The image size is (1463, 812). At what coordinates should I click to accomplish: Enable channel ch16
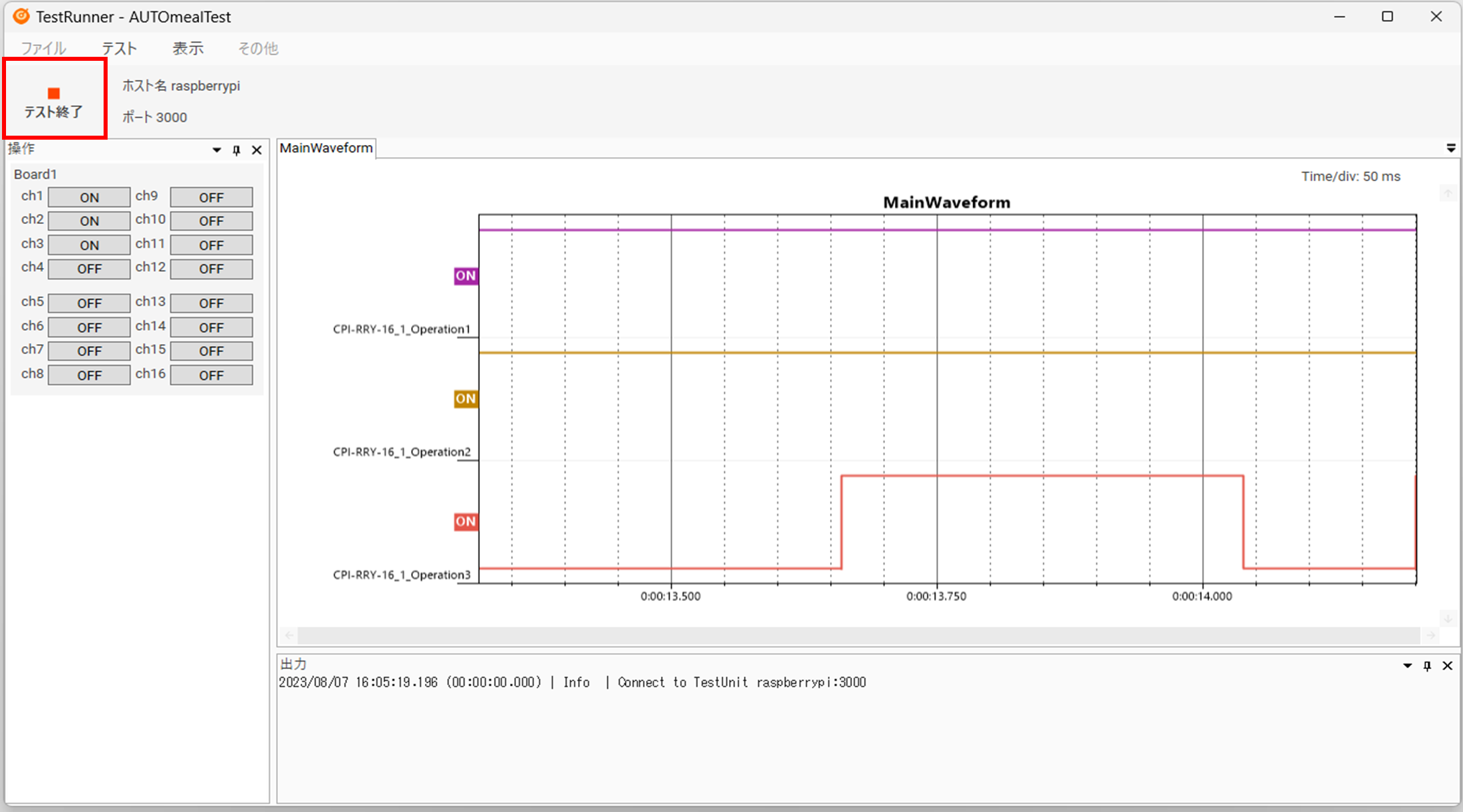pyautogui.click(x=211, y=375)
